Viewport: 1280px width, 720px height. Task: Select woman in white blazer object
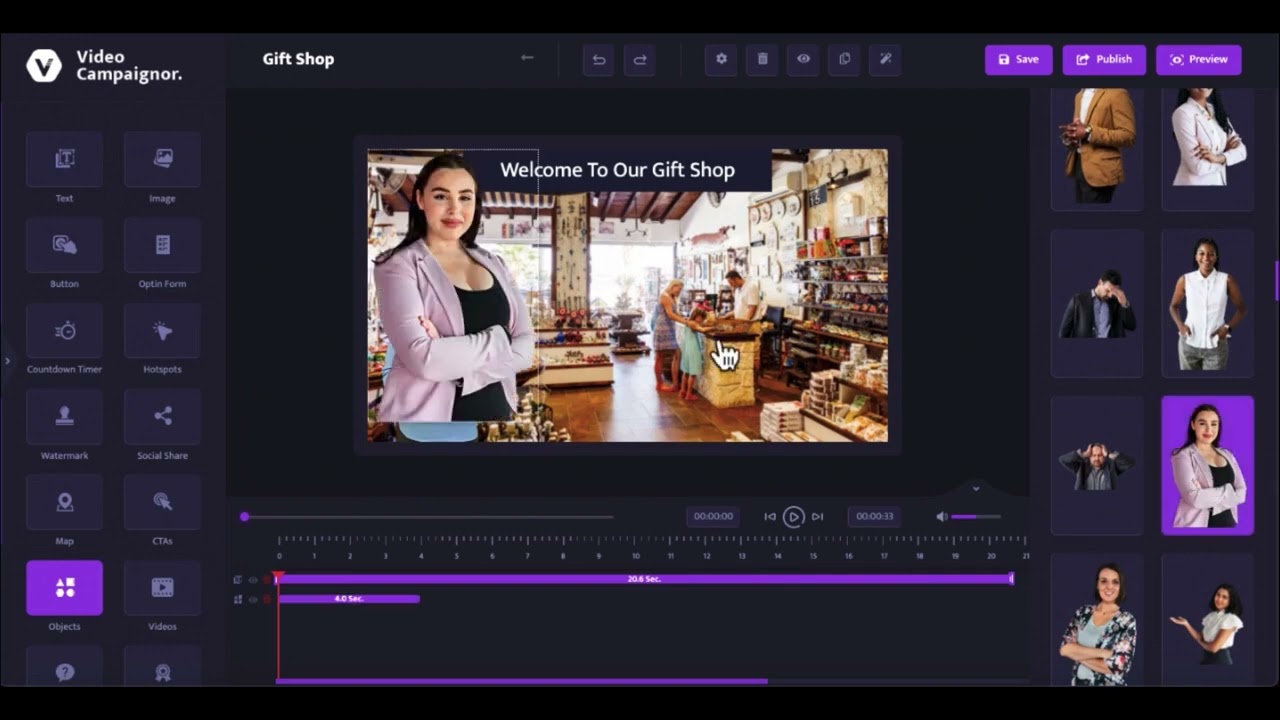pos(1207,148)
